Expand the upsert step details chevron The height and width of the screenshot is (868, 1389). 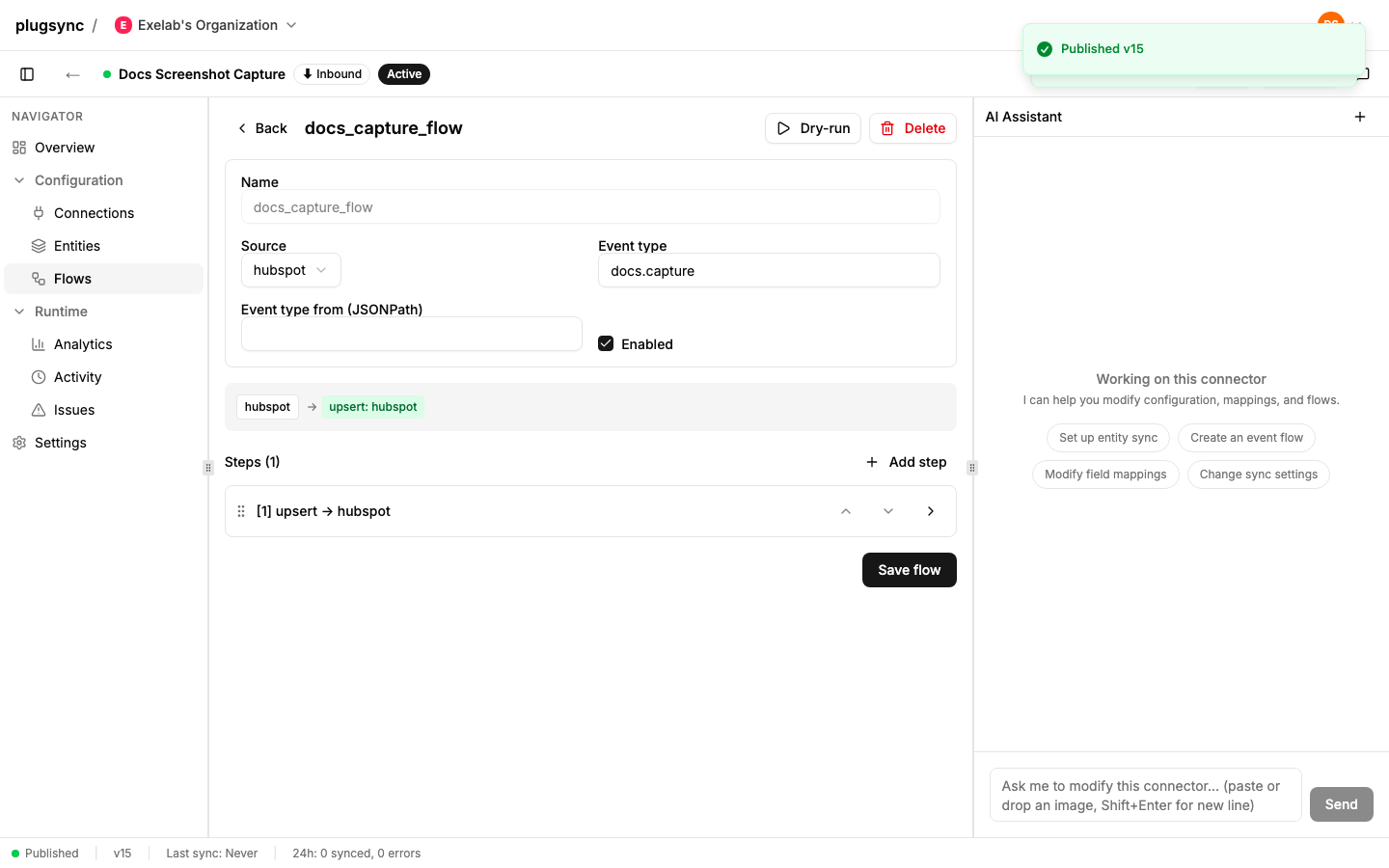coord(931,511)
